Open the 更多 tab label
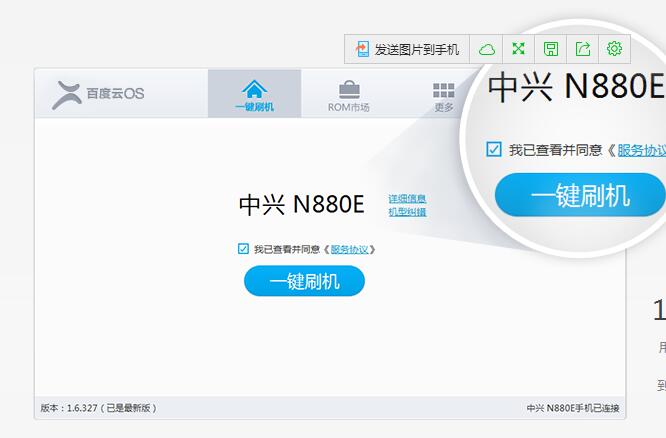This screenshot has height=438, width=666. [x=444, y=107]
